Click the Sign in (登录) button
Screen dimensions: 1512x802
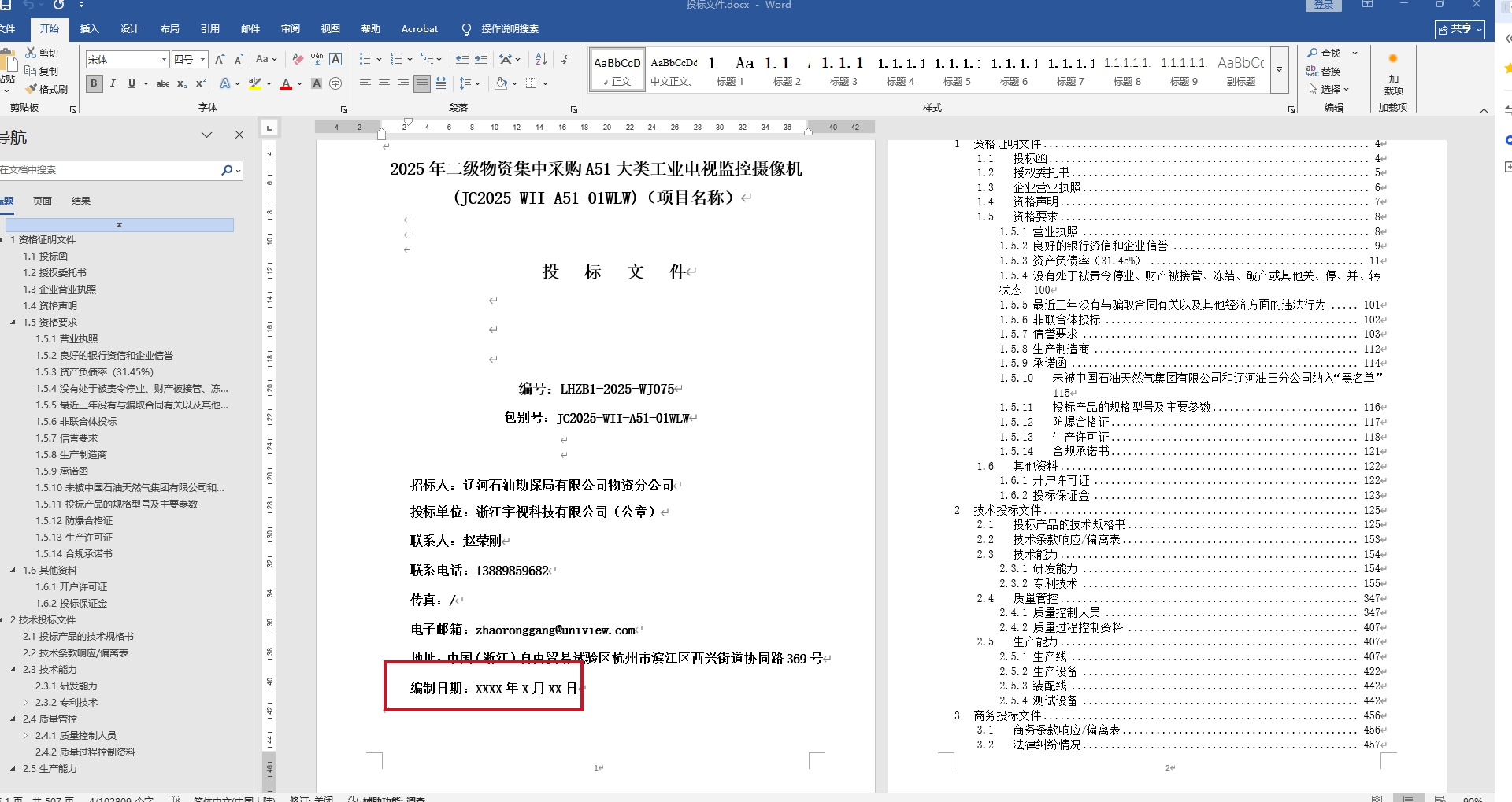[1324, 5]
